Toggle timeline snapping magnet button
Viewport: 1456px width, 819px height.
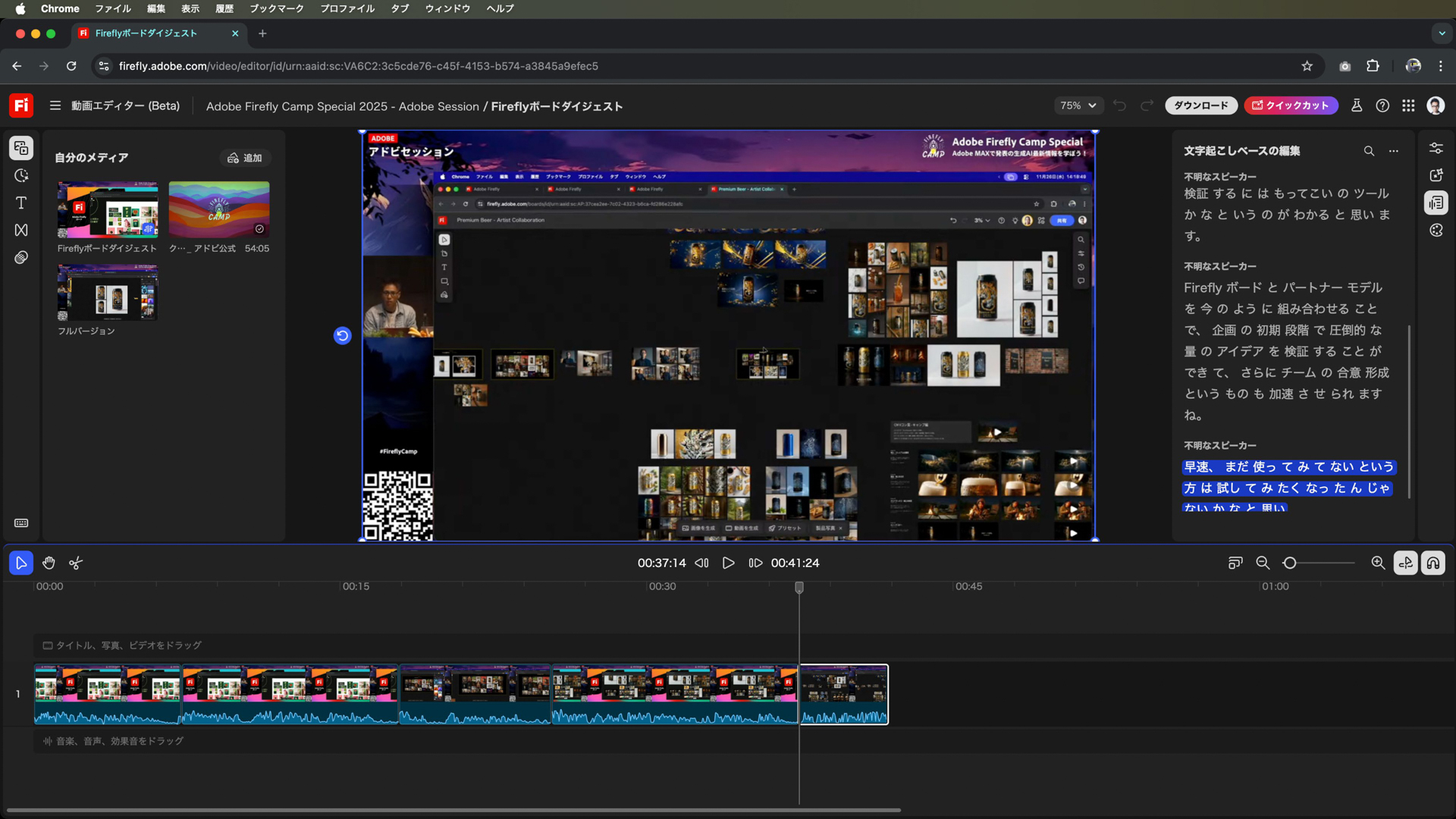click(1432, 563)
